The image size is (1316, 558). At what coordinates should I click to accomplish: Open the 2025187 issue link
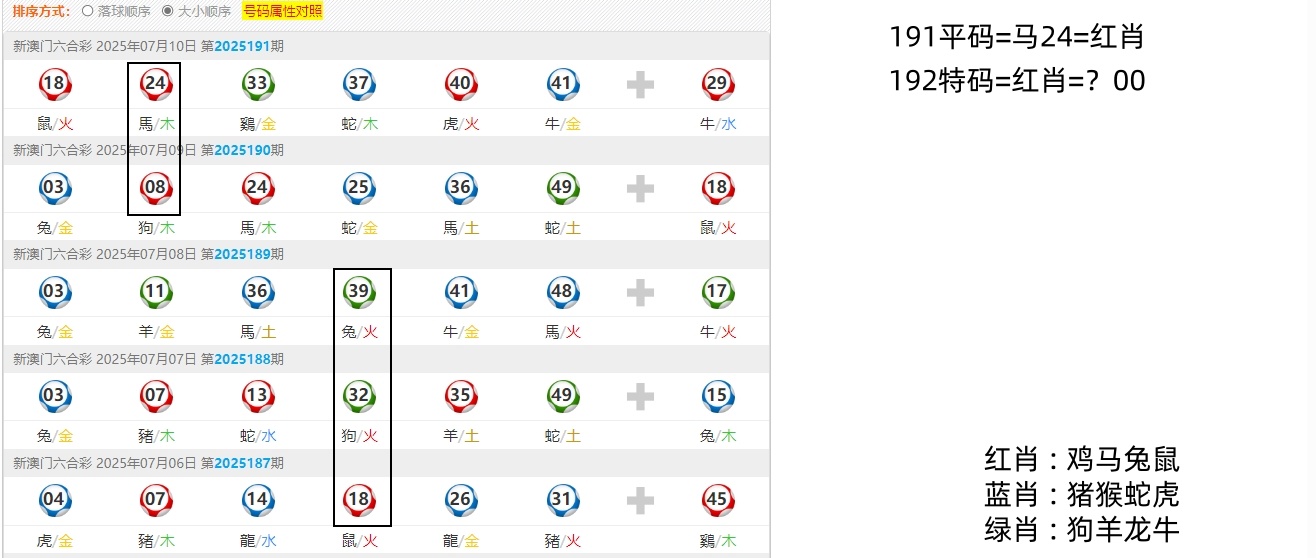click(241, 463)
